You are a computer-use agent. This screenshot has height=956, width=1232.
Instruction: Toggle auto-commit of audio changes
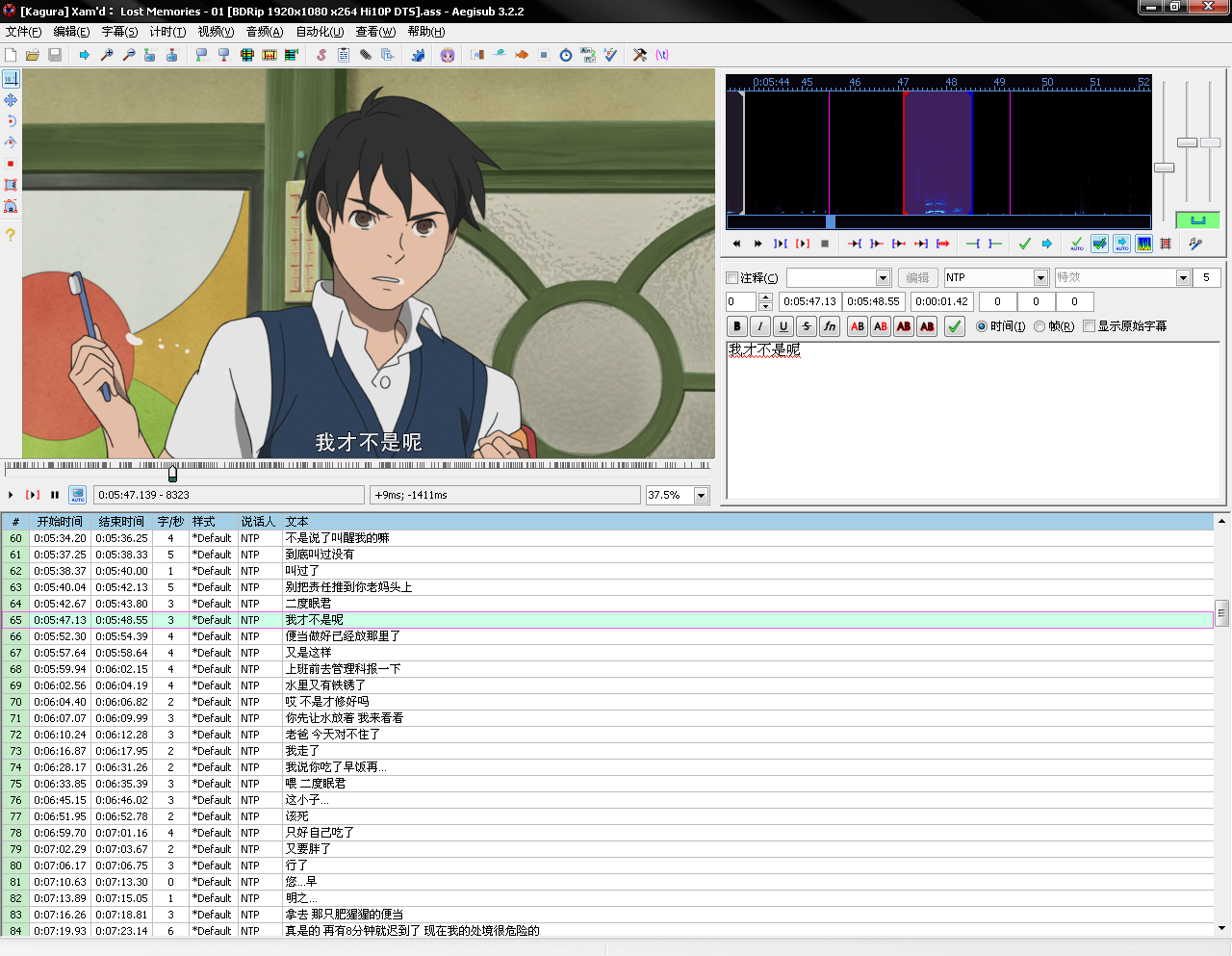pyautogui.click(x=1077, y=244)
